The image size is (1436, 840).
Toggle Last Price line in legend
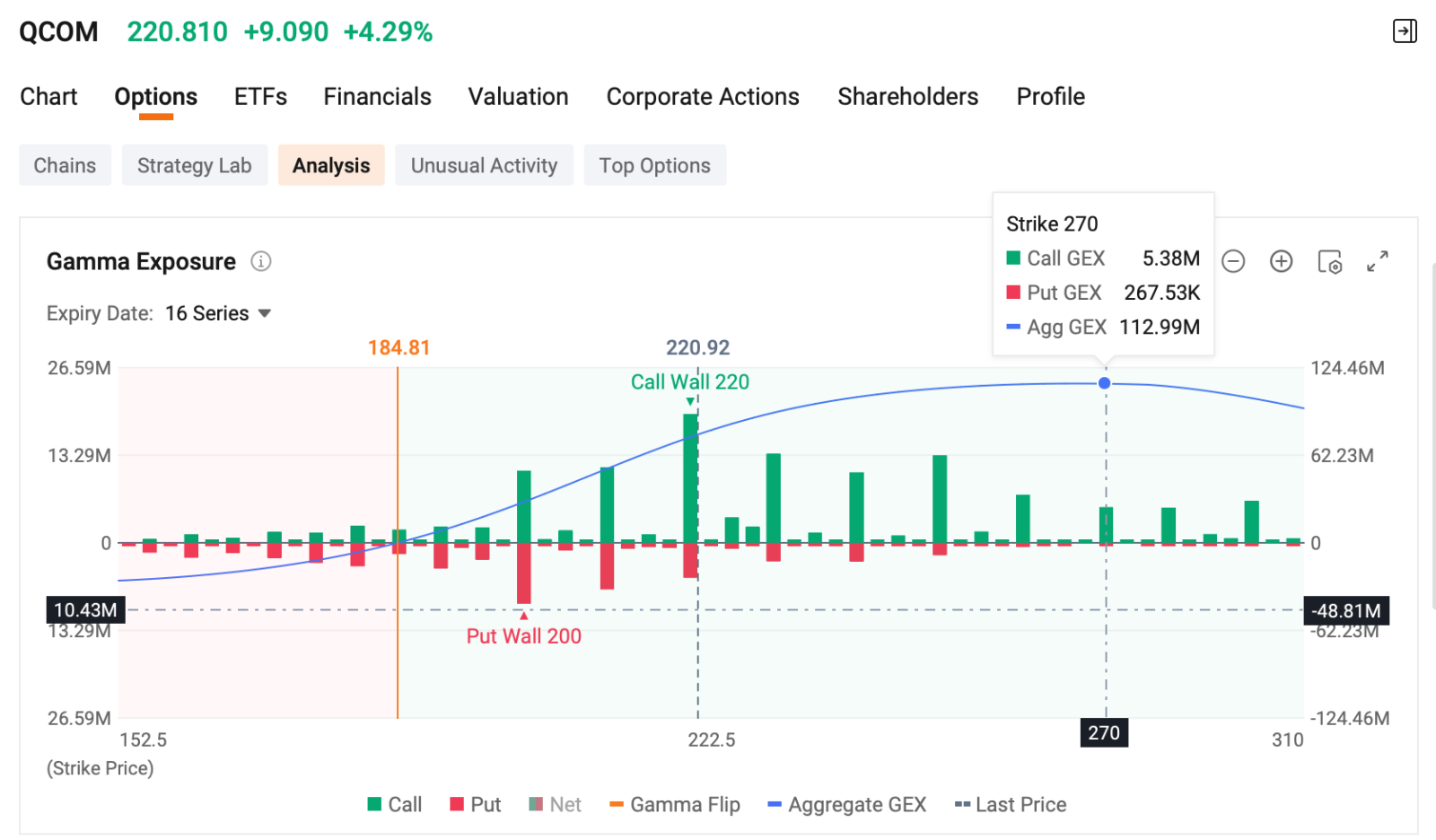pos(1011,804)
